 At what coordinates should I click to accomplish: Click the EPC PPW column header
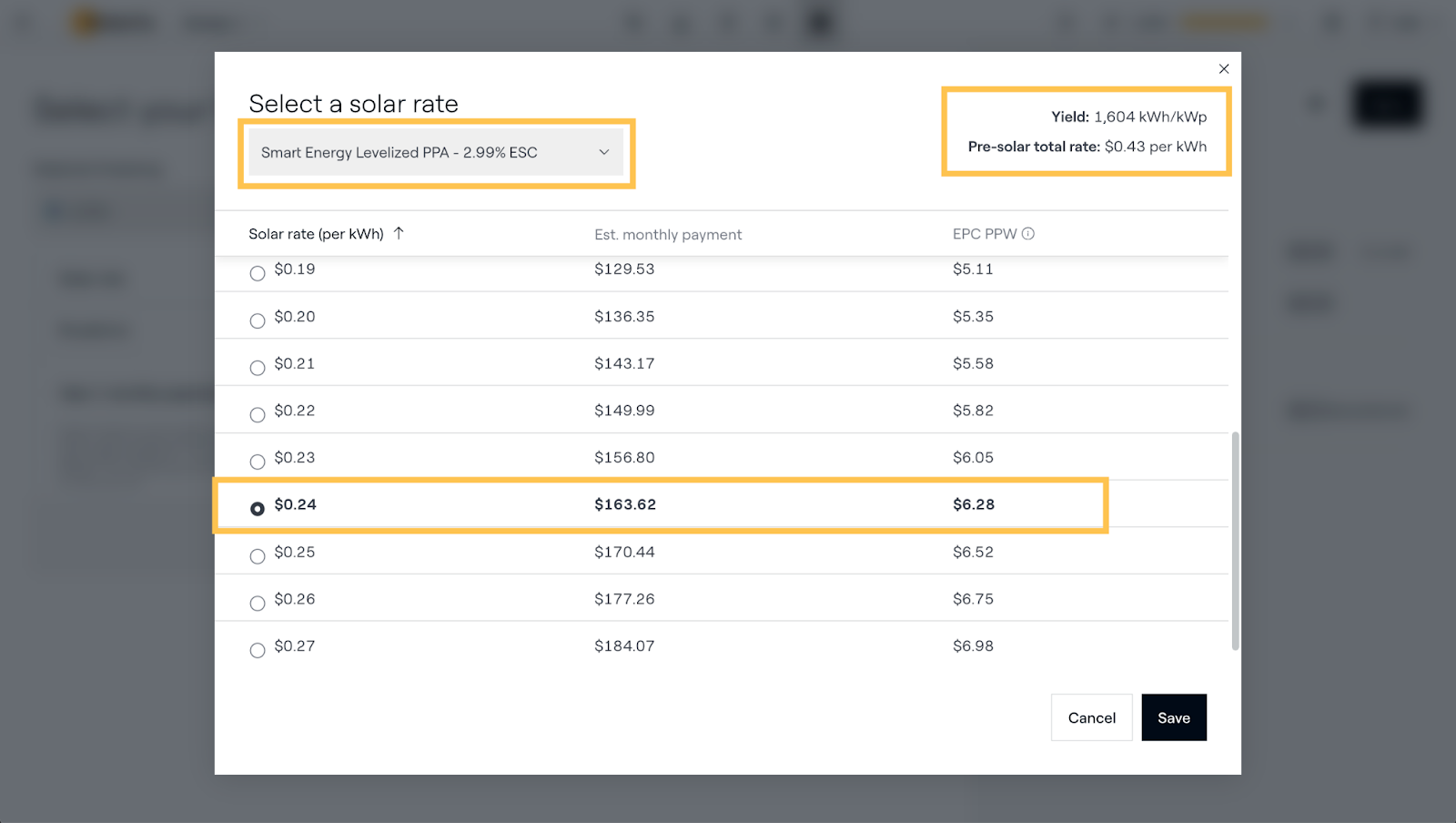click(x=984, y=234)
